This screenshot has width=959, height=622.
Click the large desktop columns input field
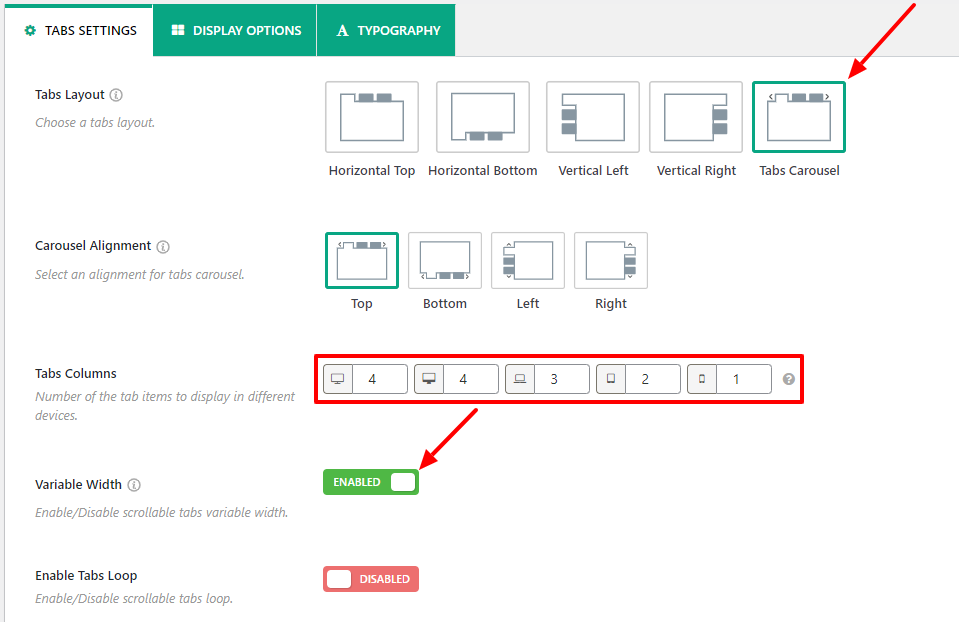[379, 379]
